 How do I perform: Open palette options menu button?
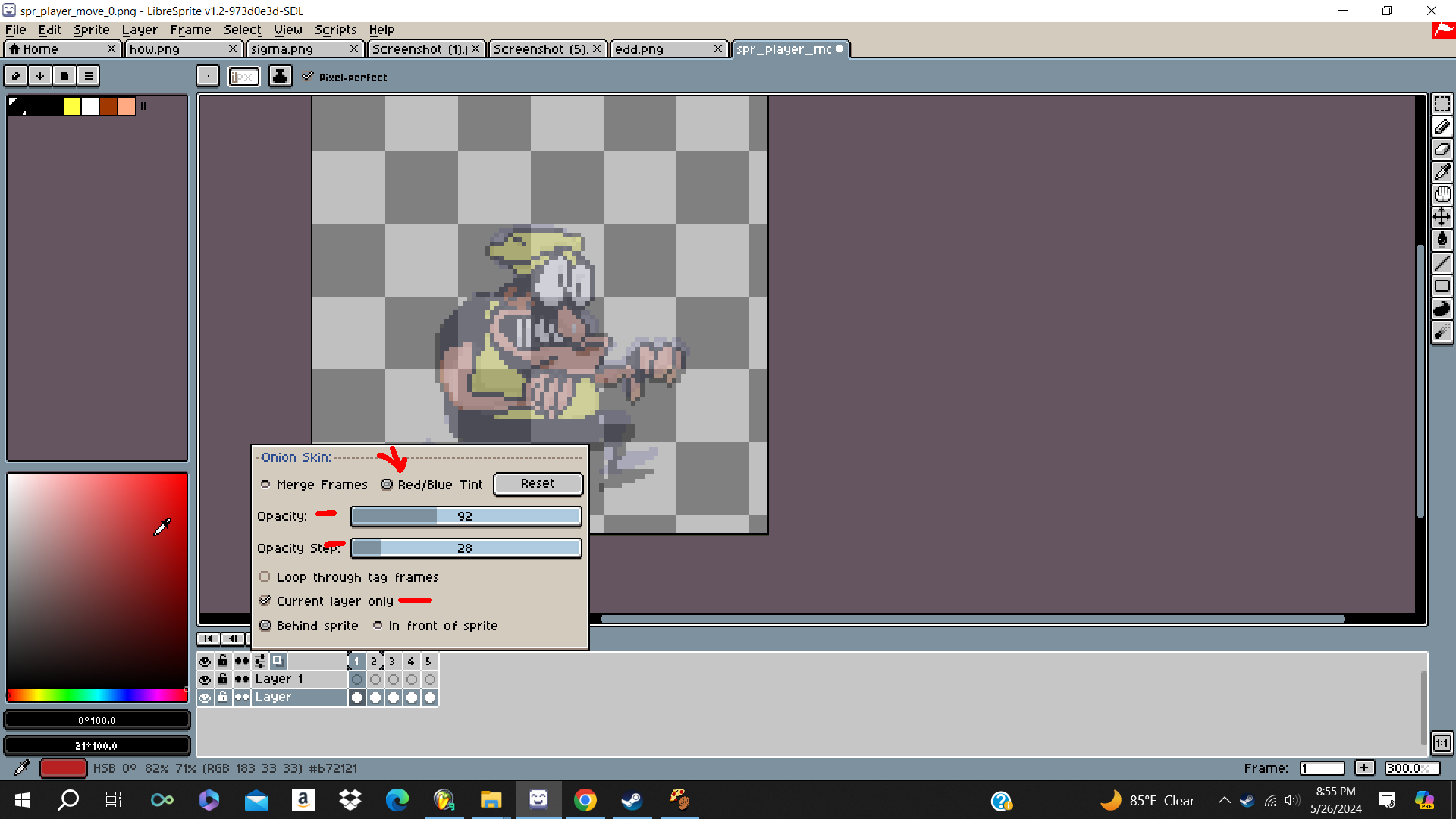click(89, 76)
